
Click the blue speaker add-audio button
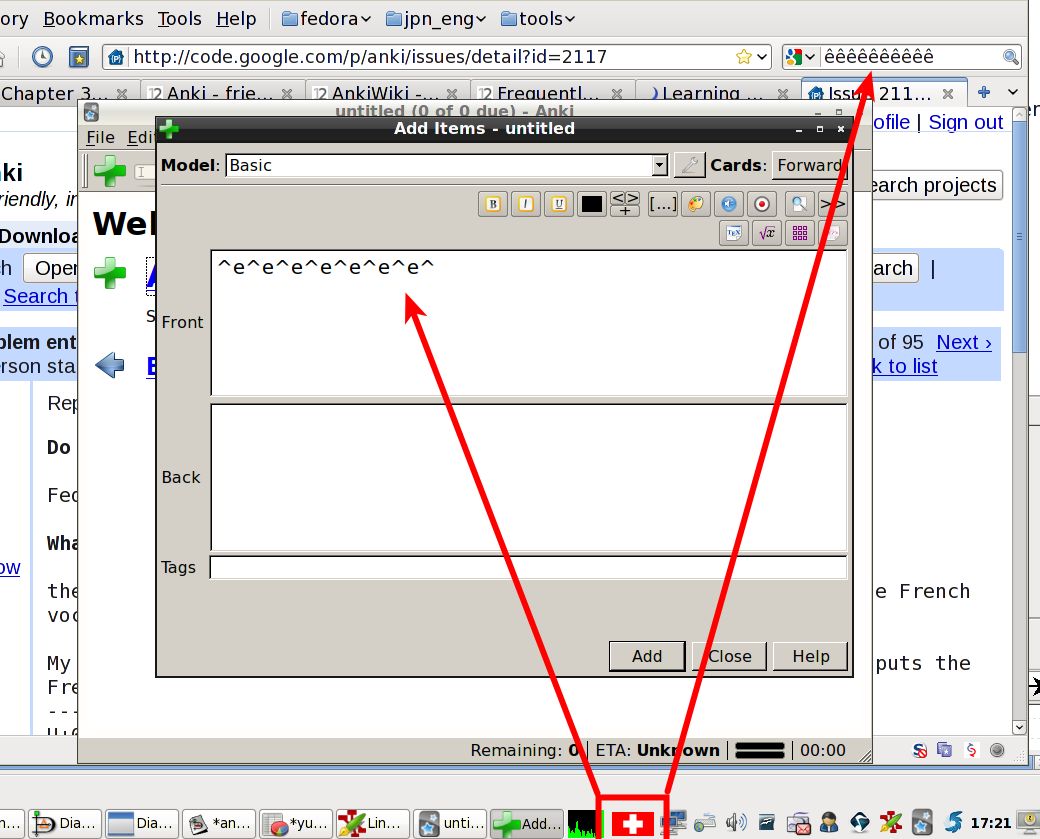click(729, 204)
